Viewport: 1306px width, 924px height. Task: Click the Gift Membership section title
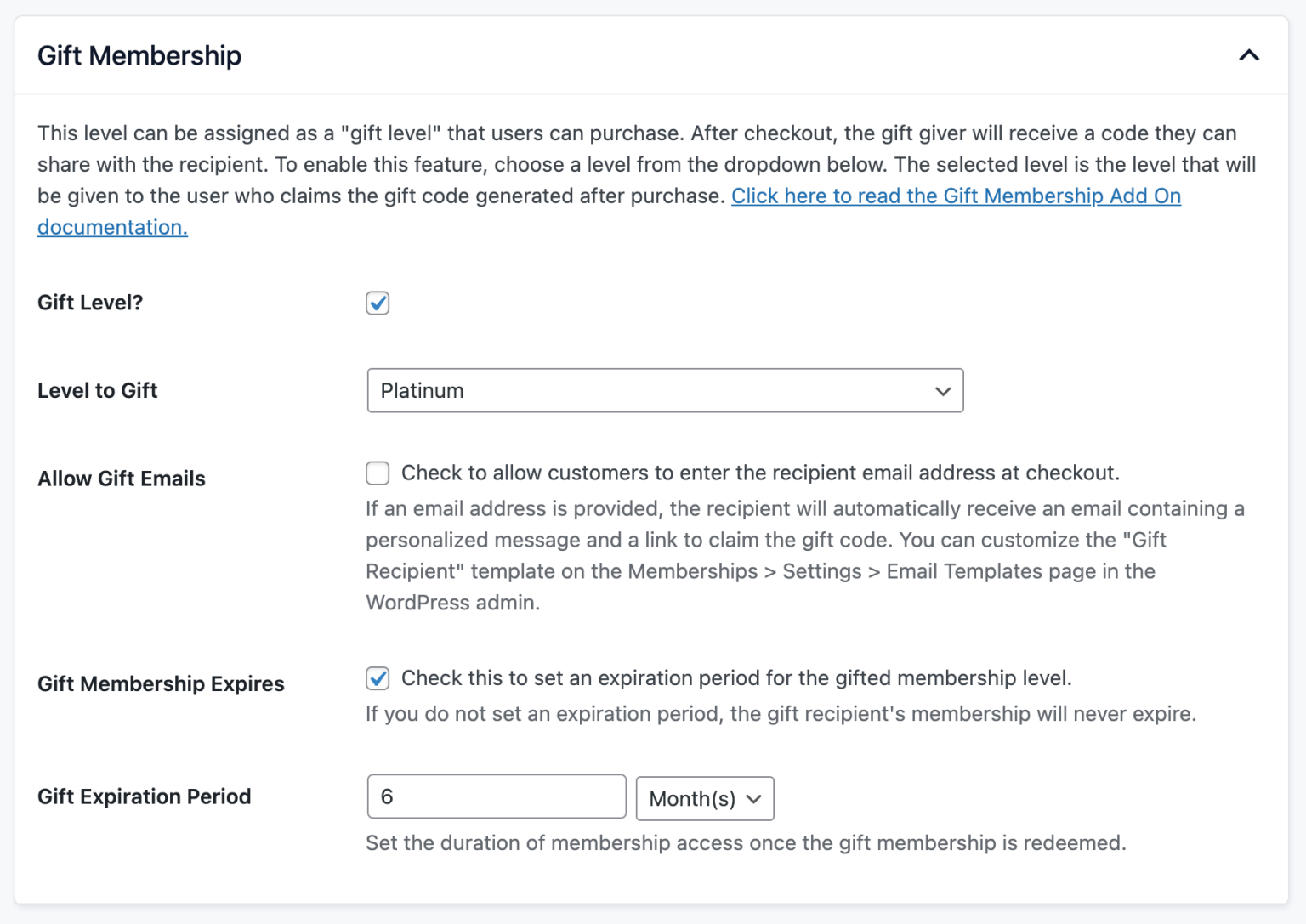point(139,54)
